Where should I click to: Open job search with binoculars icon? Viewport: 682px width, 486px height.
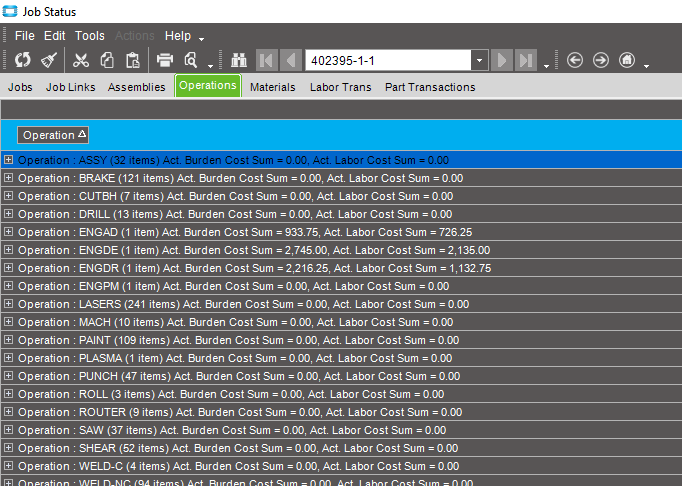coord(239,60)
